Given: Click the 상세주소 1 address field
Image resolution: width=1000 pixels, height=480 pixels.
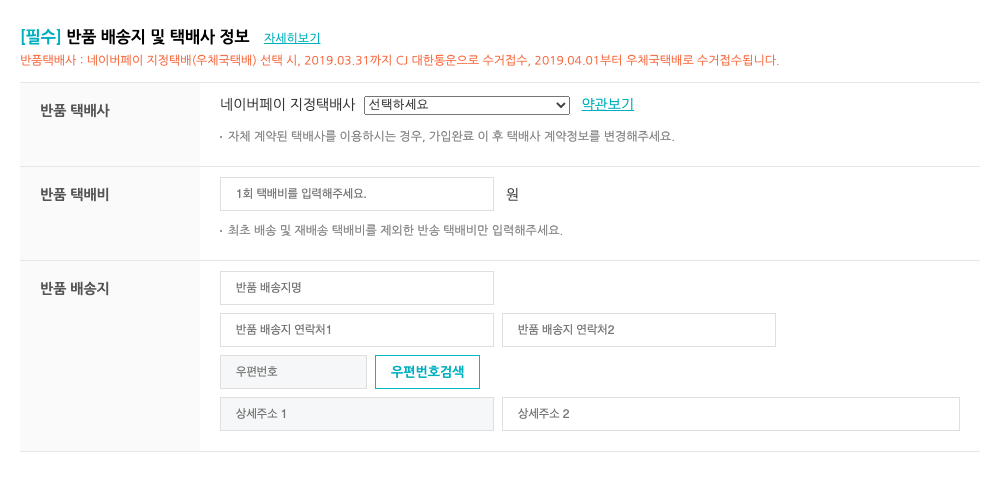Looking at the screenshot, I should pyautogui.click(x=357, y=414).
